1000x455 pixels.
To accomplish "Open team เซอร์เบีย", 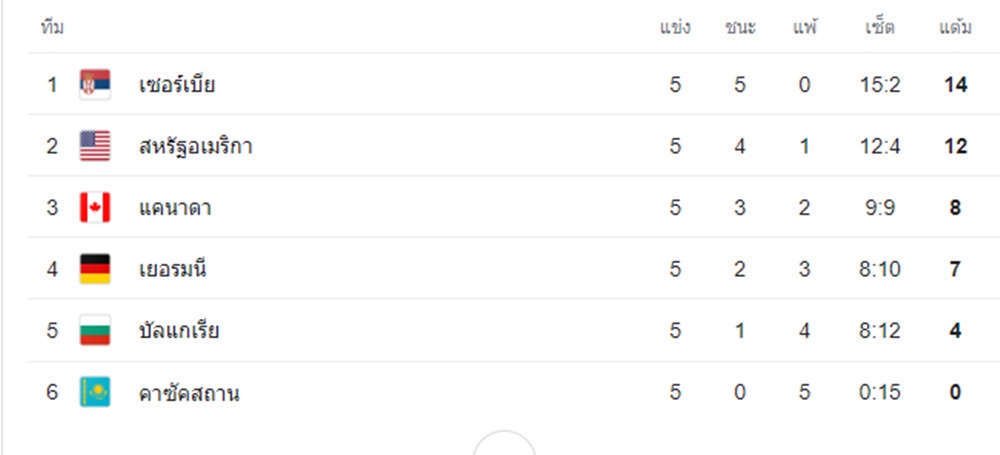I will coord(177,85).
